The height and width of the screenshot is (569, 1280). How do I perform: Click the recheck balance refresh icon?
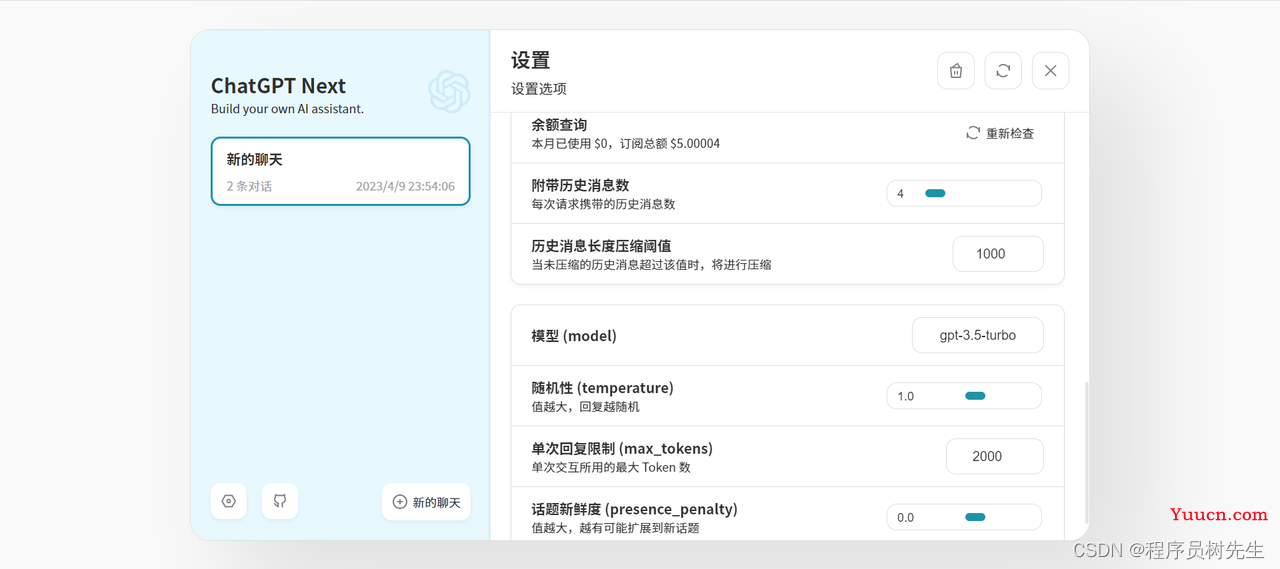(x=973, y=133)
